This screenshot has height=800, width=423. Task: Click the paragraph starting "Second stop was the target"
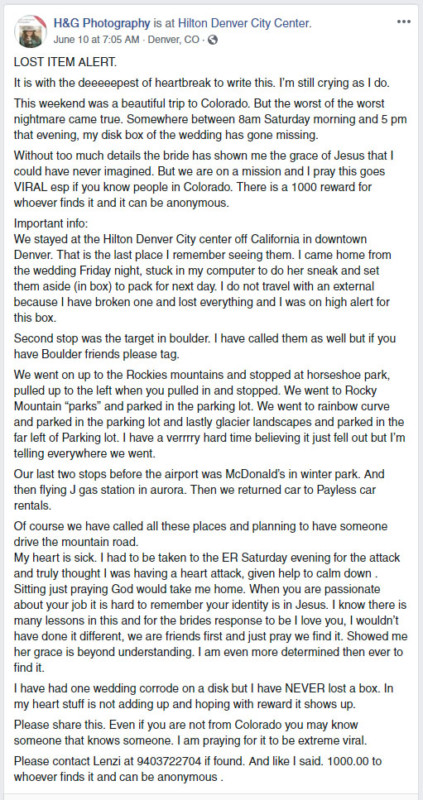tap(205, 346)
